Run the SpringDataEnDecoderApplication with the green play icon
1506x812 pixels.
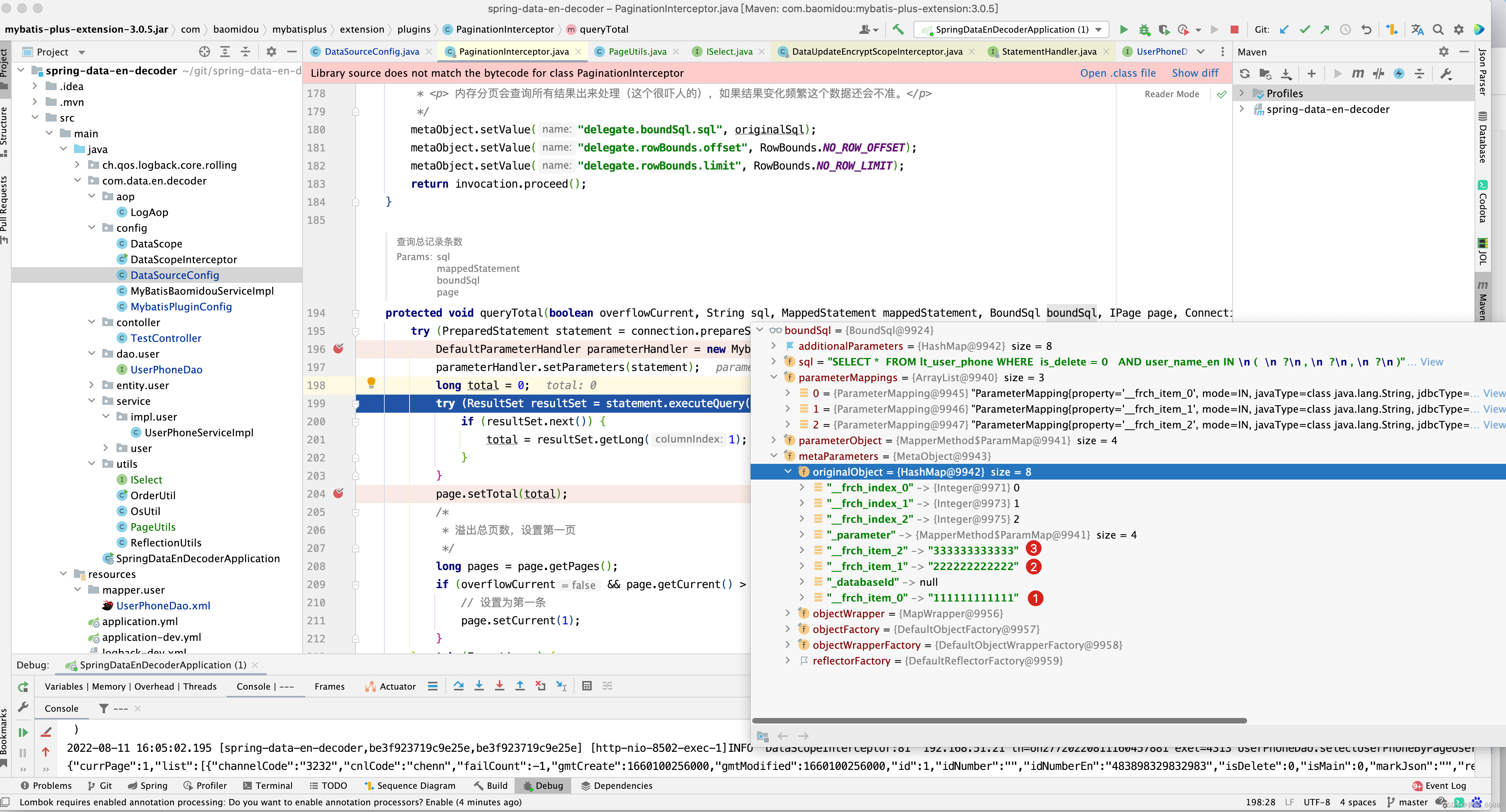(x=1123, y=29)
